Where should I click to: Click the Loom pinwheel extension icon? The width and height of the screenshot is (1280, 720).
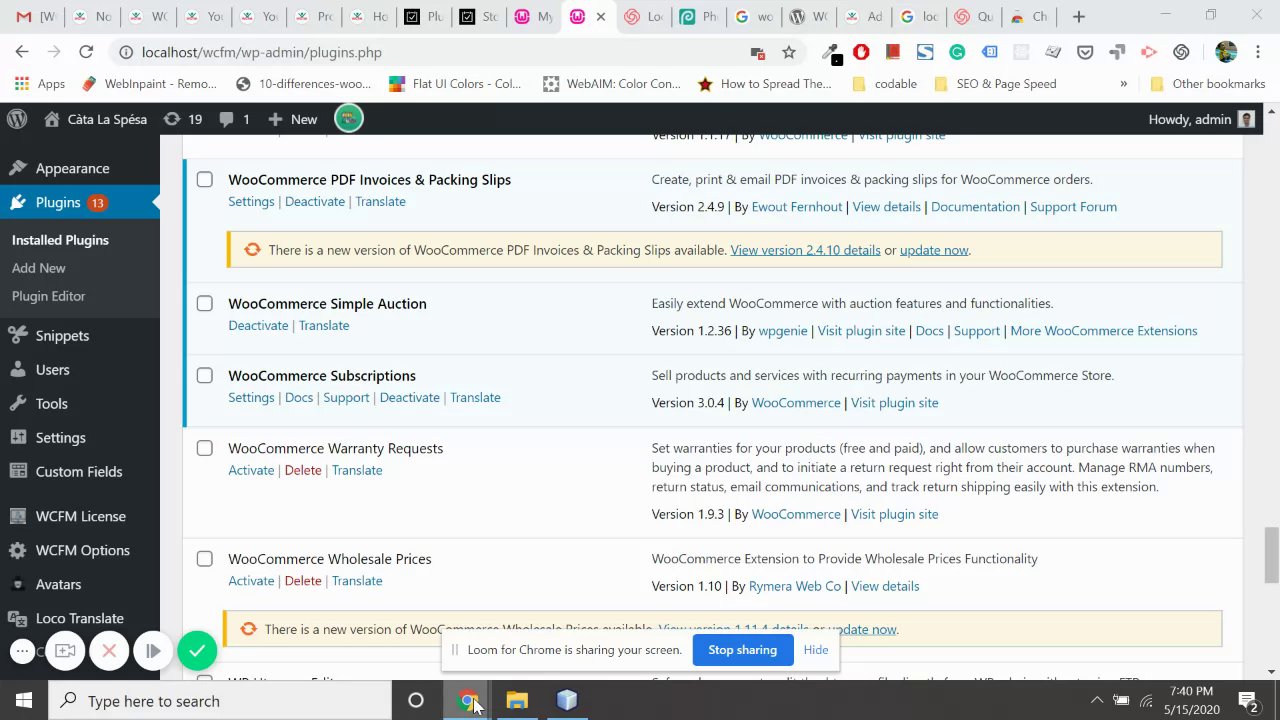1181,52
